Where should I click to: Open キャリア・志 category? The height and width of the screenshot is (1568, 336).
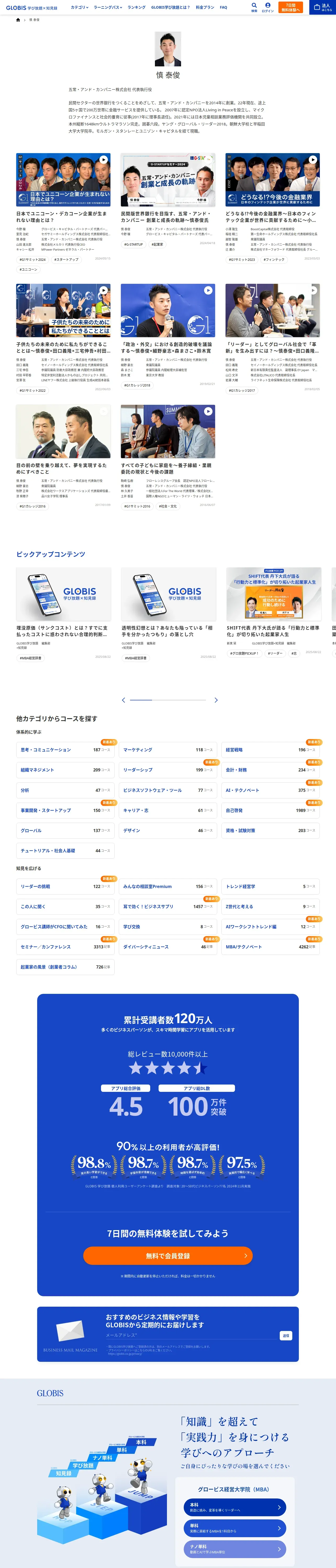(168, 810)
